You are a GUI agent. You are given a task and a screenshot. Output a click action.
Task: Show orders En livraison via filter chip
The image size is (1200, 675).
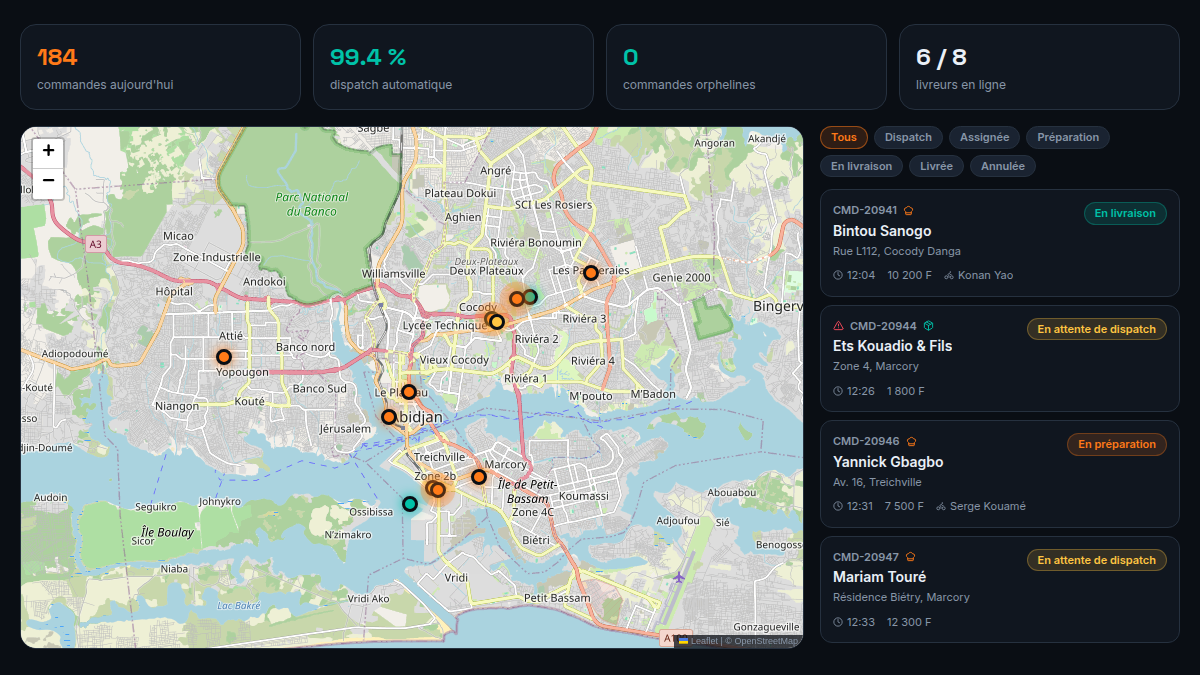pos(861,166)
